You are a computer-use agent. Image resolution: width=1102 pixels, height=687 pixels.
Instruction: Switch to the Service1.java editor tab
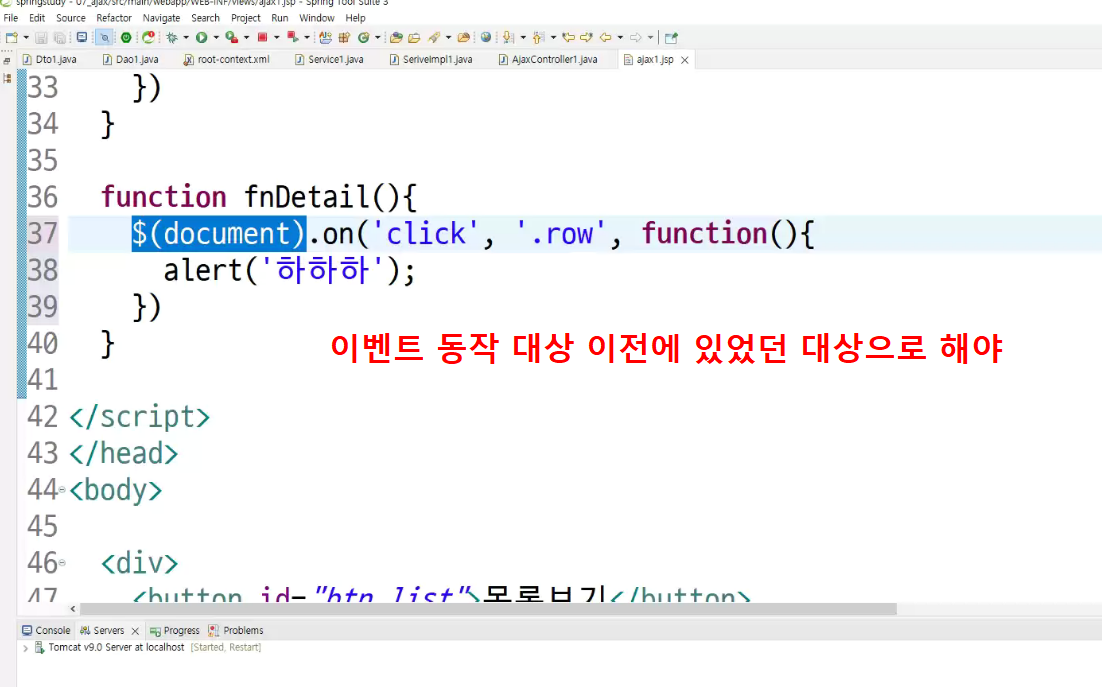coord(329,60)
